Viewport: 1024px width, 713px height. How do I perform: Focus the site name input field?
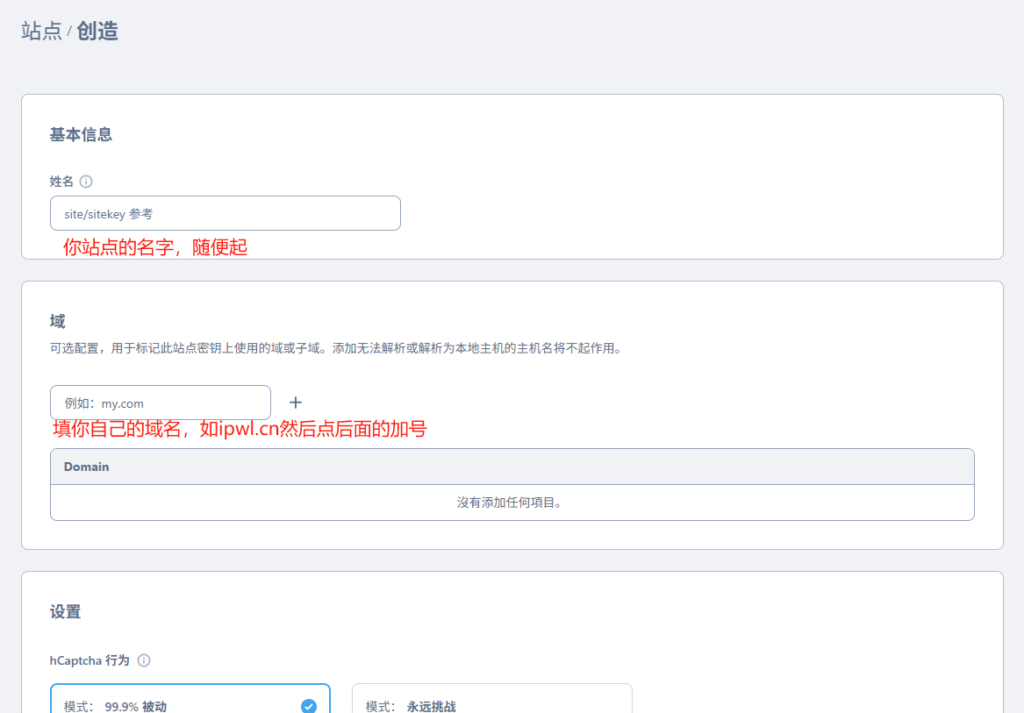point(225,213)
